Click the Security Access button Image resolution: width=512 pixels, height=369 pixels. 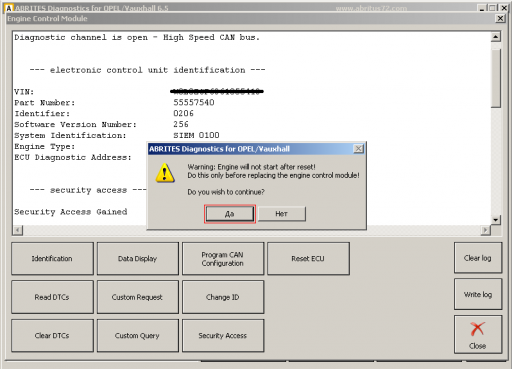tap(223, 336)
